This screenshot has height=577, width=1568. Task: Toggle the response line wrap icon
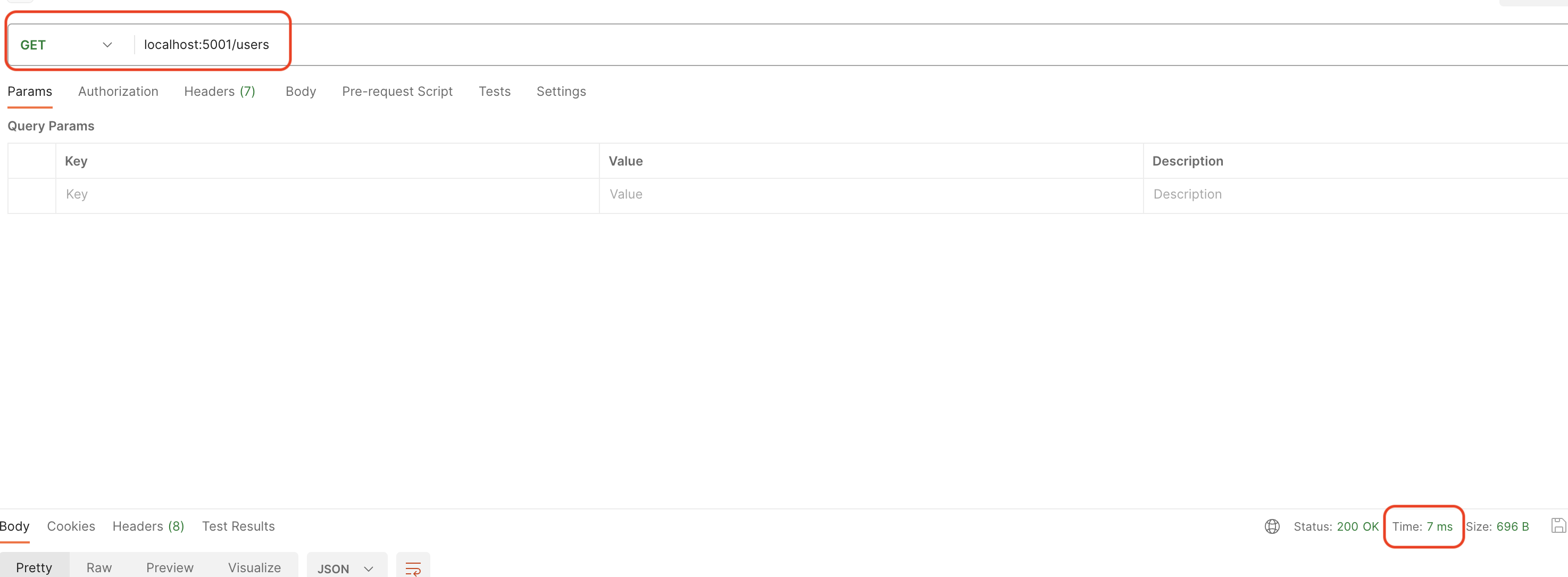click(x=413, y=568)
